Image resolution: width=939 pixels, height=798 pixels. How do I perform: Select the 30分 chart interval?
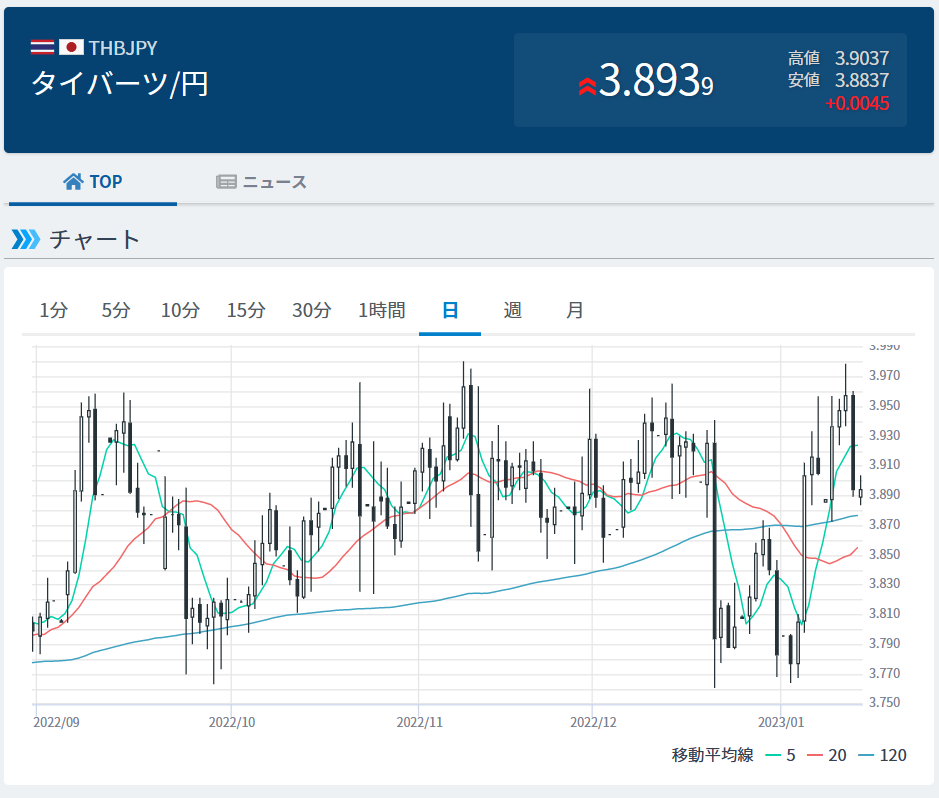(311, 310)
